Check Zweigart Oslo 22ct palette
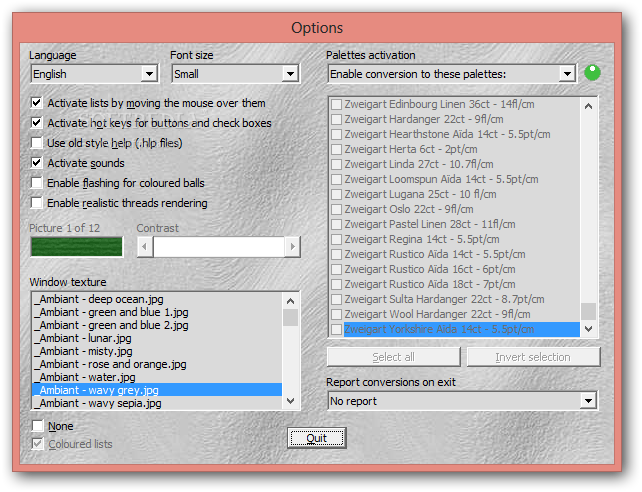 pyautogui.click(x=336, y=210)
